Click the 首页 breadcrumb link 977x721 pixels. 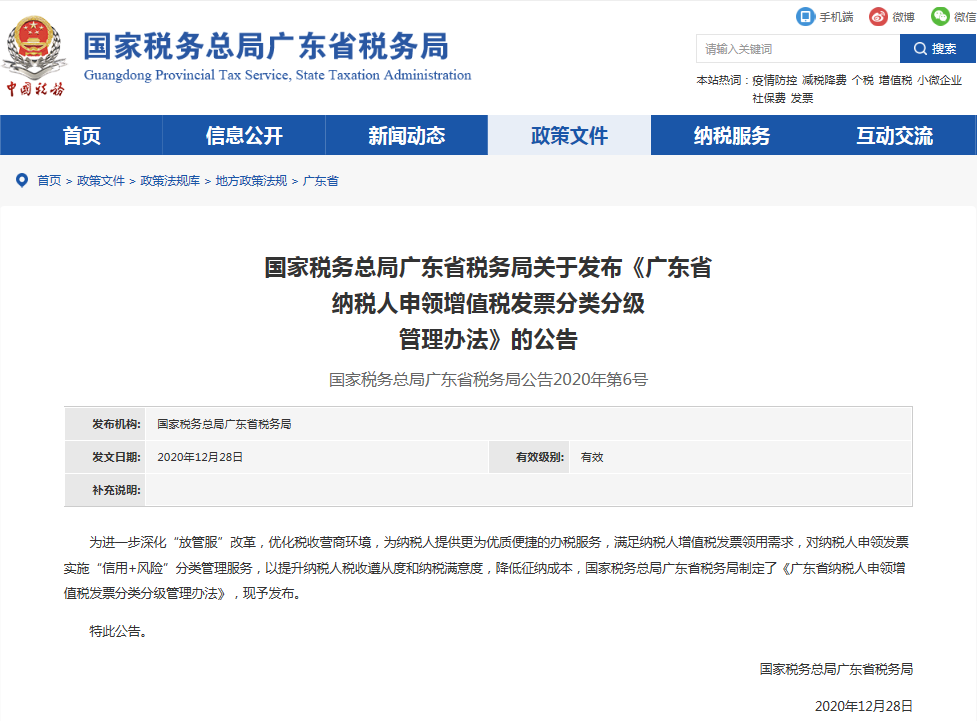pyautogui.click(x=49, y=181)
